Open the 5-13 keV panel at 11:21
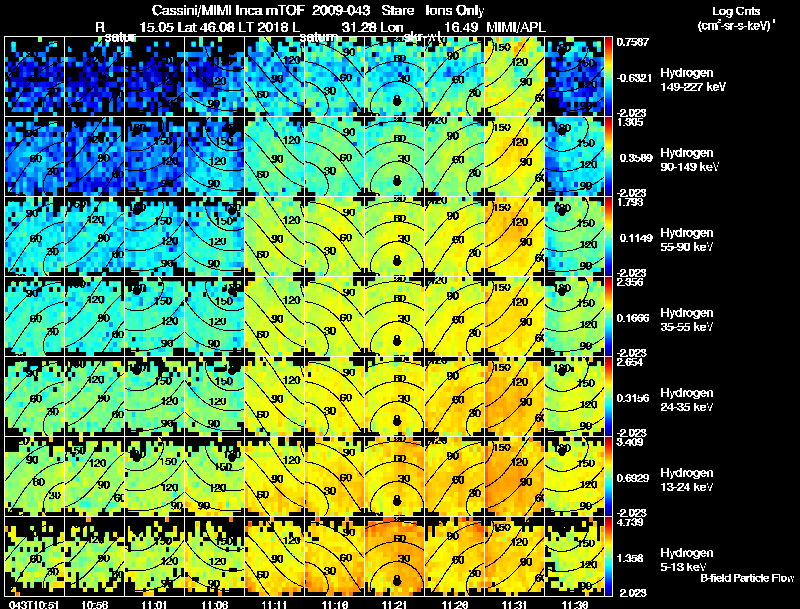The width and height of the screenshot is (800, 609). coord(395,556)
